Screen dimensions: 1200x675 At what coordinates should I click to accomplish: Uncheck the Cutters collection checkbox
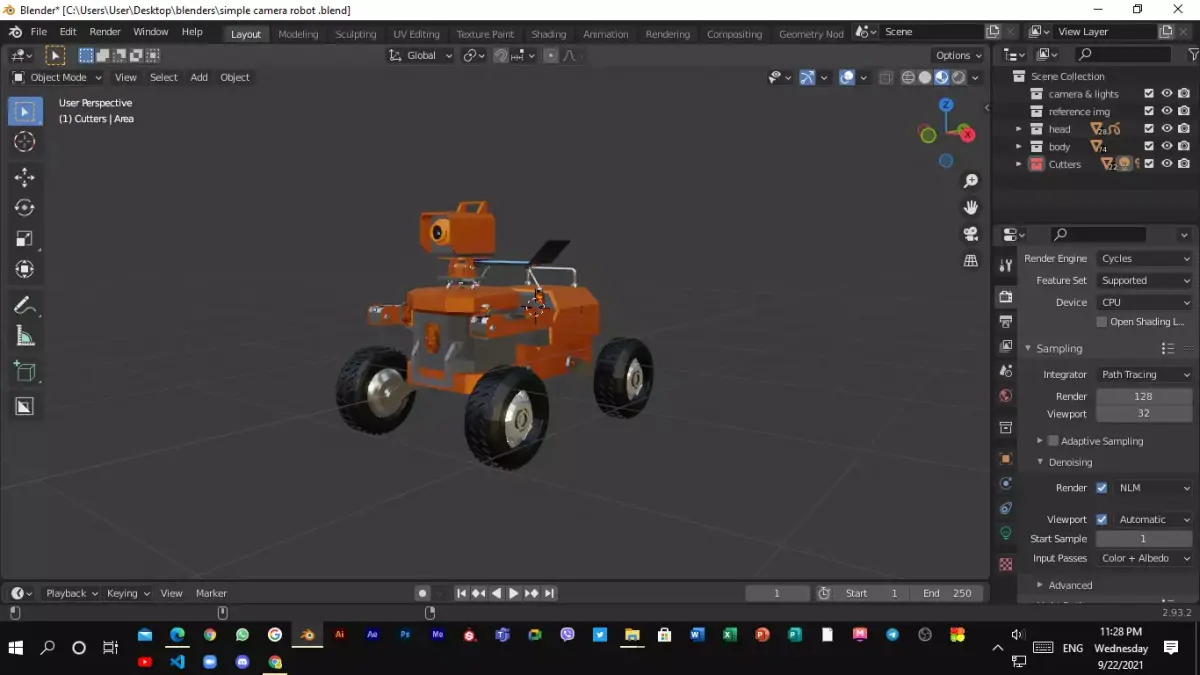1149,164
